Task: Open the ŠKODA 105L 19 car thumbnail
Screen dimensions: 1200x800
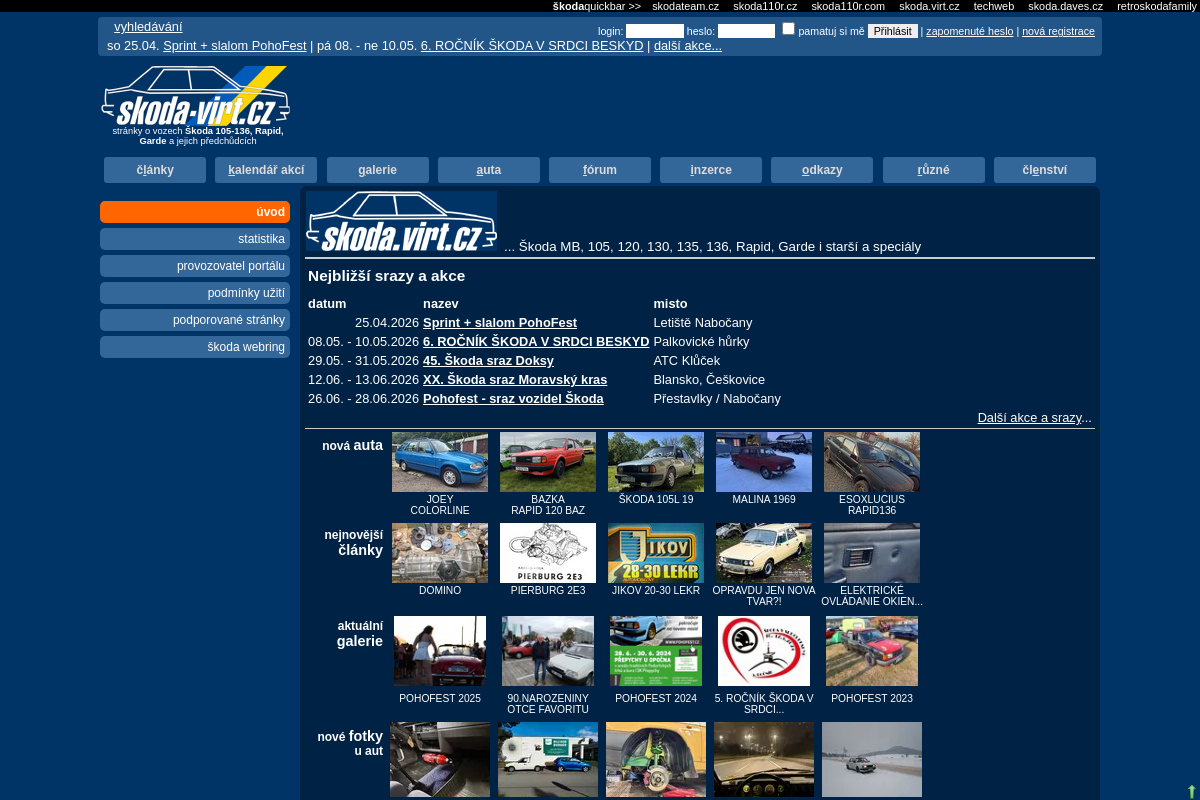Action: [656, 462]
